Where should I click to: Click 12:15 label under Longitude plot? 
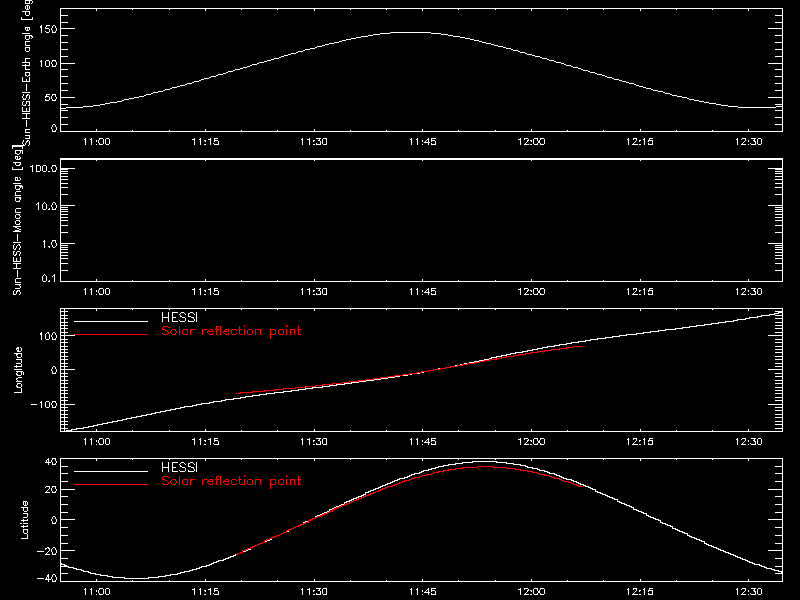640,442
